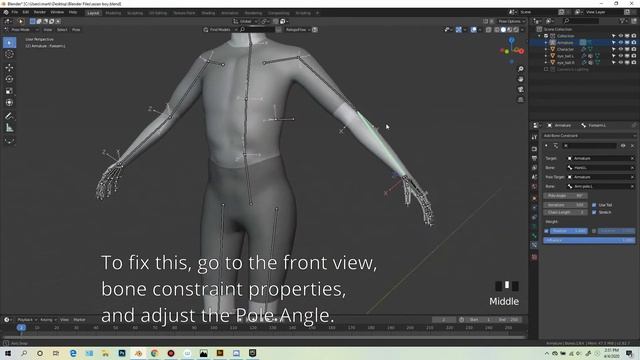The image size is (640, 360).
Task: Expand the Character outliner row
Action: [546, 49]
